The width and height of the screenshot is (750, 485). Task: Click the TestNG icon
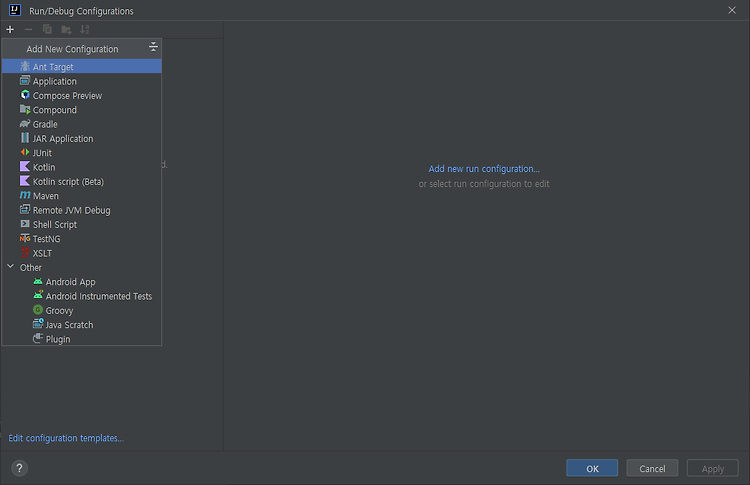point(25,238)
